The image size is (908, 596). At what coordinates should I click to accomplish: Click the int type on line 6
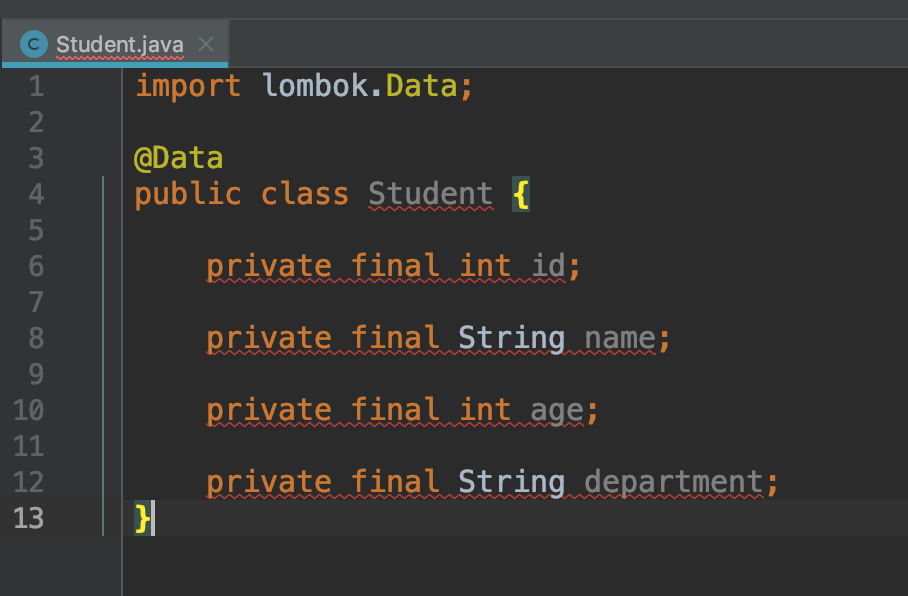pos(485,265)
